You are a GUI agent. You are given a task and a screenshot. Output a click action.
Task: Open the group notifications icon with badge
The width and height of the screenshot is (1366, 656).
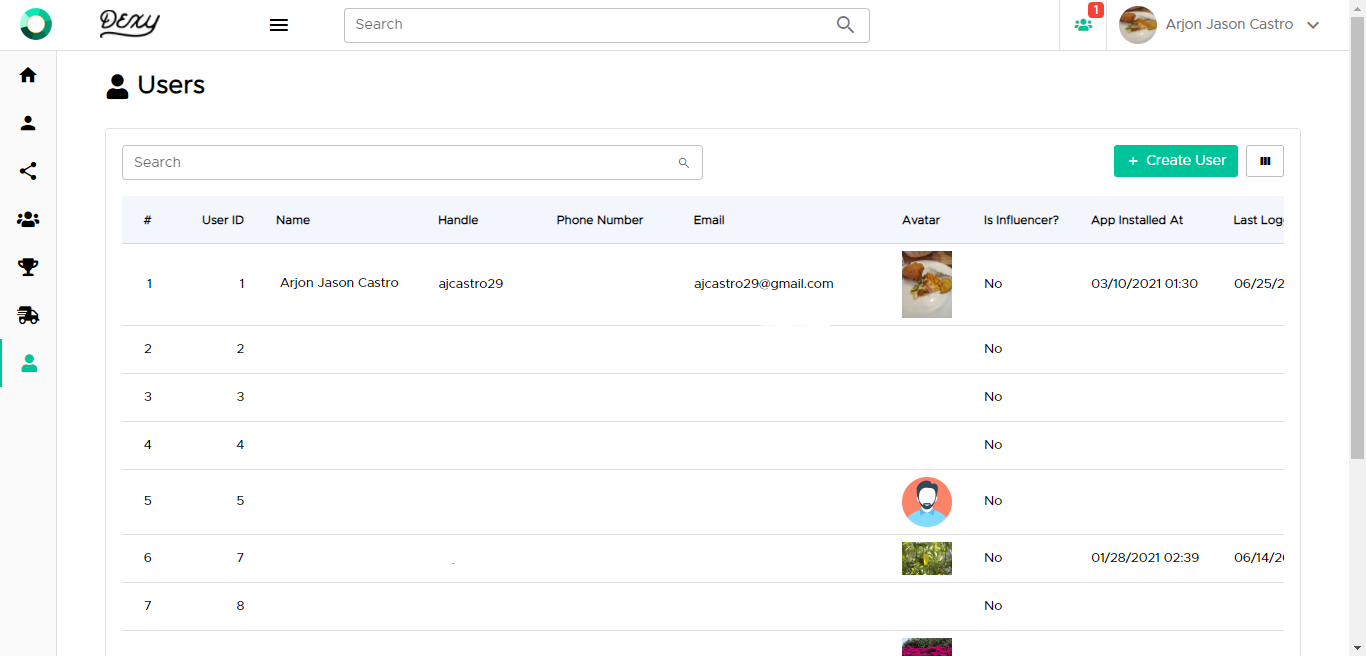[1084, 24]
